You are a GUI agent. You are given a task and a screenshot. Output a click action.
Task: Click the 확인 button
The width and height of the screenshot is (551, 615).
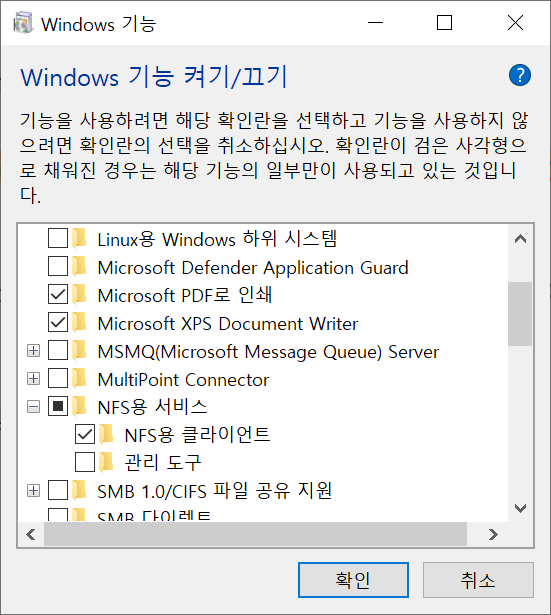tap(353, 580)
